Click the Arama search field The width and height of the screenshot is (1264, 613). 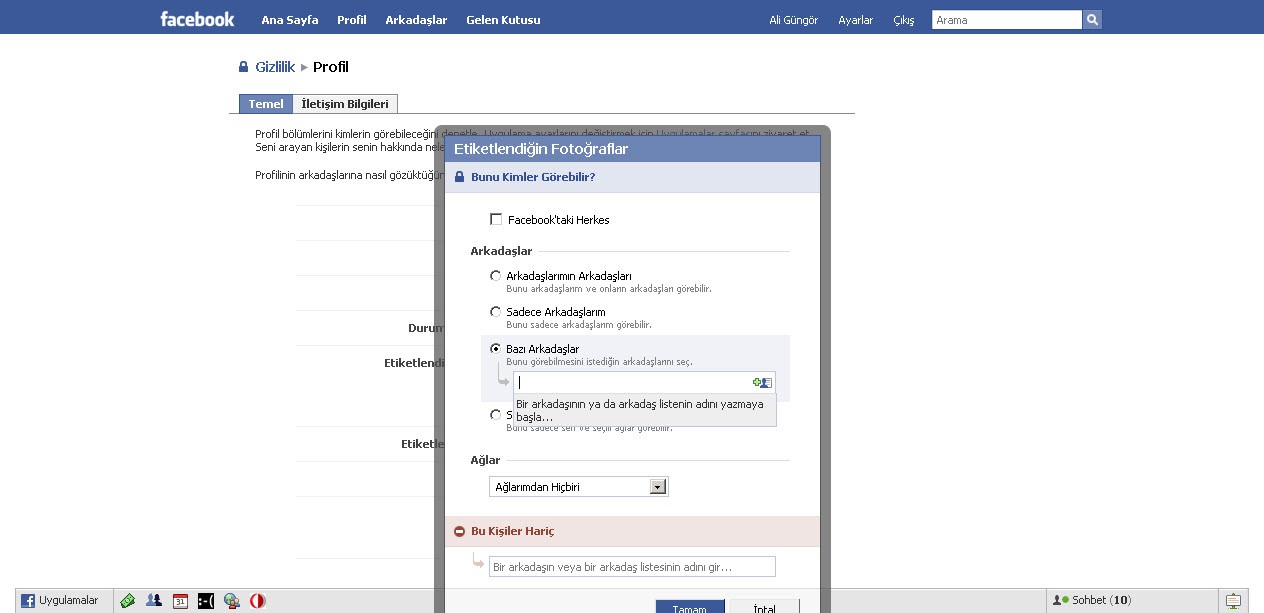click(x=1007, y=19)
